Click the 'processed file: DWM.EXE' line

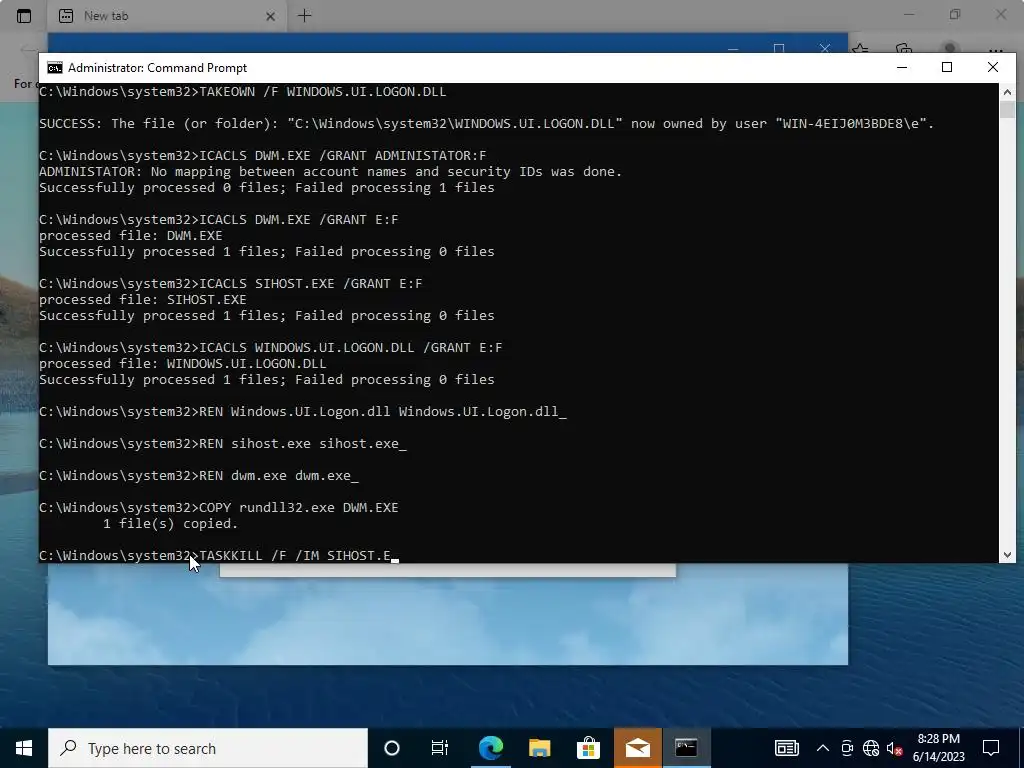131,236
